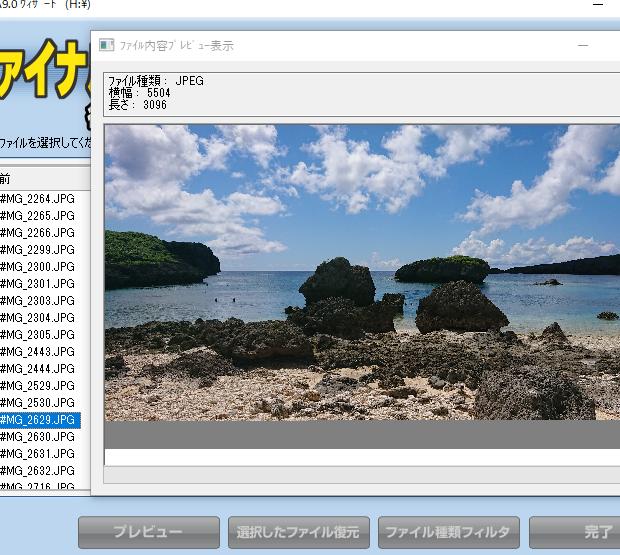Viewport: 620px width, 555px height.
Task: Click the preview window horizontal scrollbar
Action: 362,475
